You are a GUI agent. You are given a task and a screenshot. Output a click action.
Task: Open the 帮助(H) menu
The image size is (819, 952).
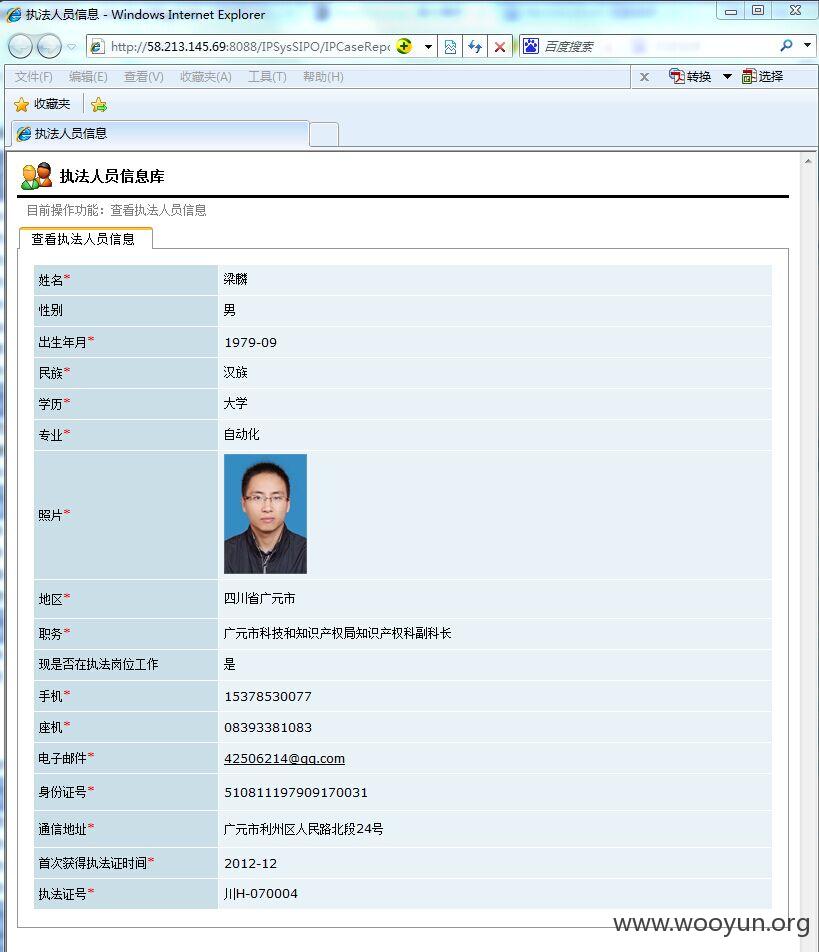pos(324,77)
